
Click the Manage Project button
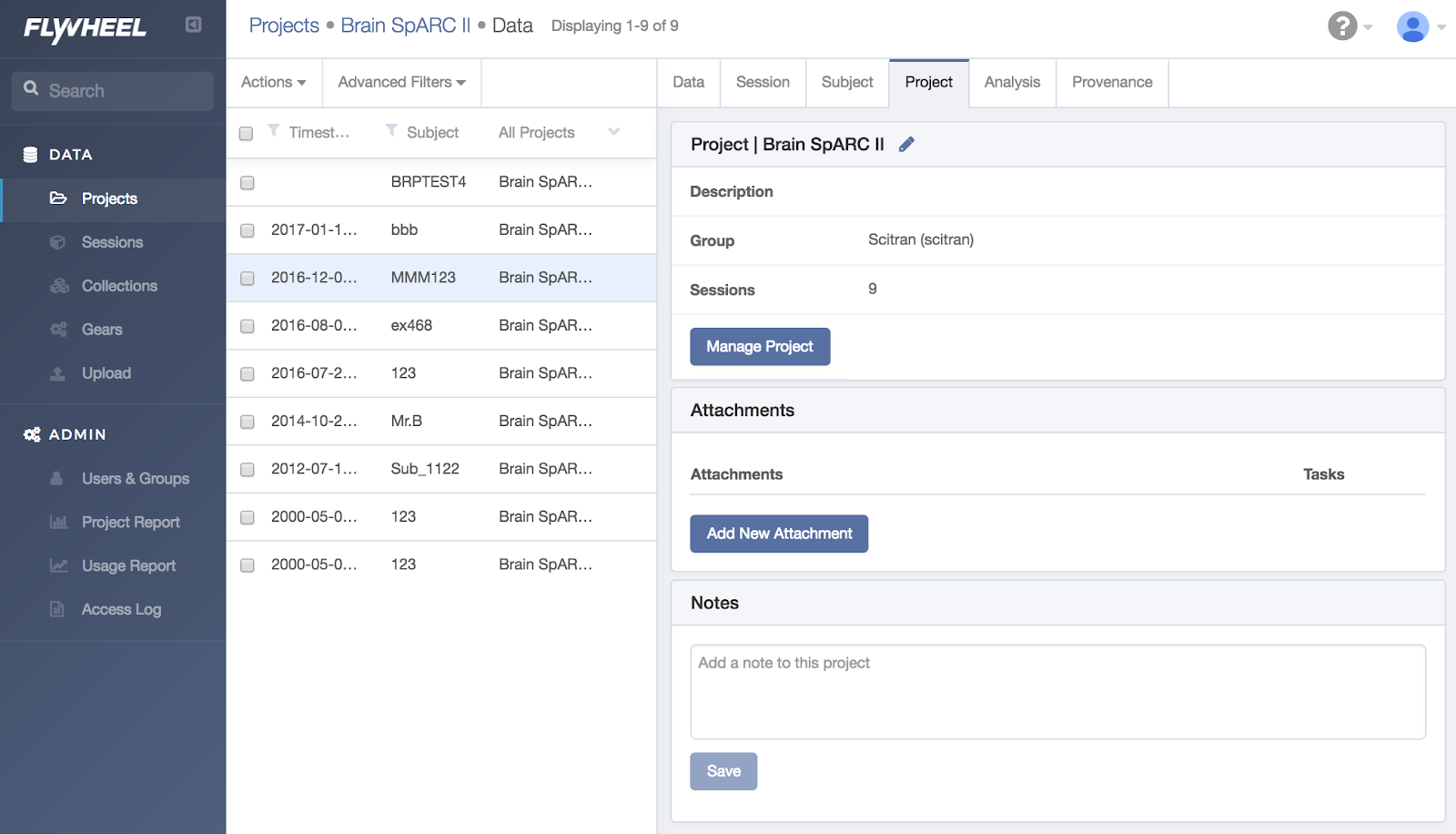click(x=760, y=347)
